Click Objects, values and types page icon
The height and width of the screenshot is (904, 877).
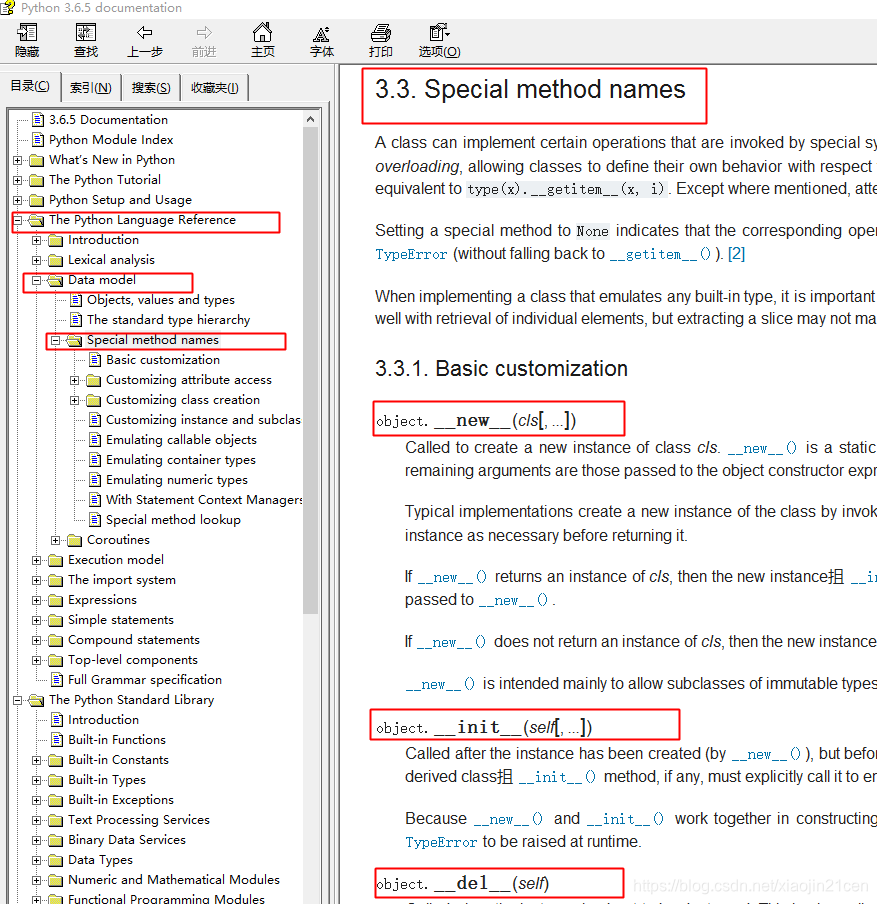pyautogui.click(x=76, y=300)
